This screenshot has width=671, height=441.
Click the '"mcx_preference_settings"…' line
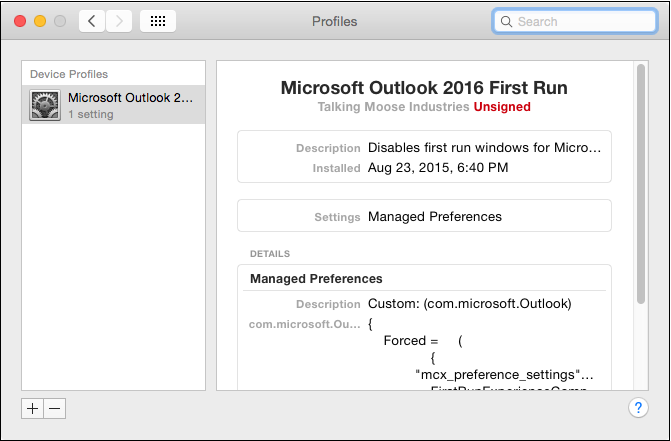tap(504, 375)
